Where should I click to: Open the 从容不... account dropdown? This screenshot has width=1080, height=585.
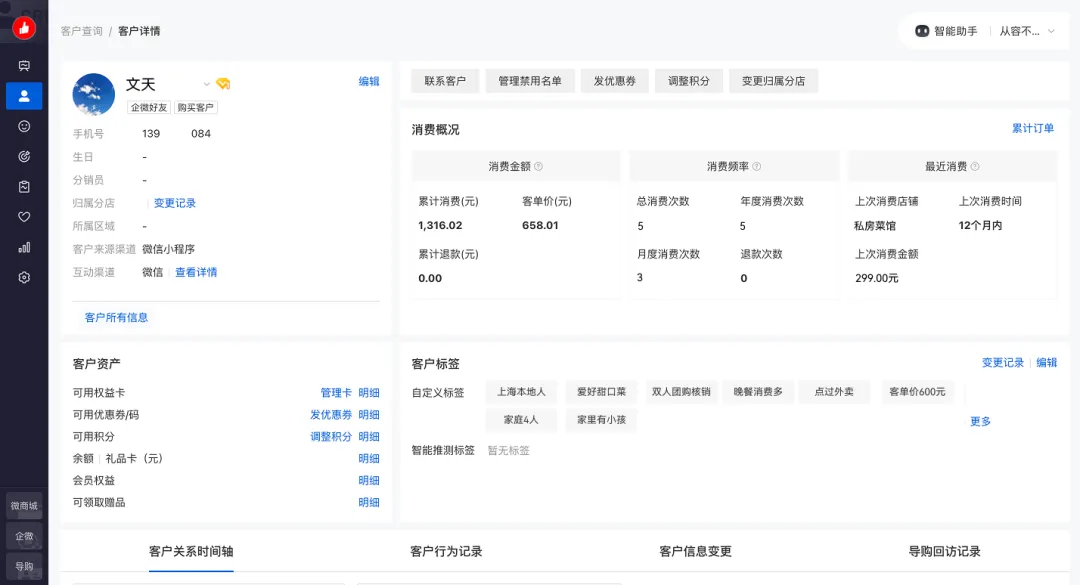pyautogui.click(x=1027, y=31)
